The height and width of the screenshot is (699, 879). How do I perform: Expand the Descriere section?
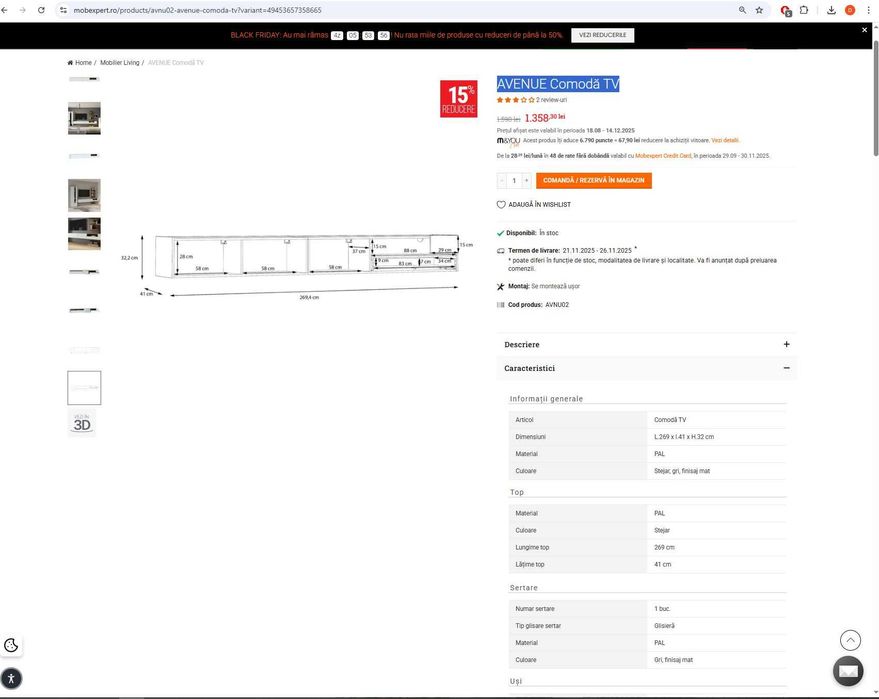pyautogui.click(x=646, y=344)
